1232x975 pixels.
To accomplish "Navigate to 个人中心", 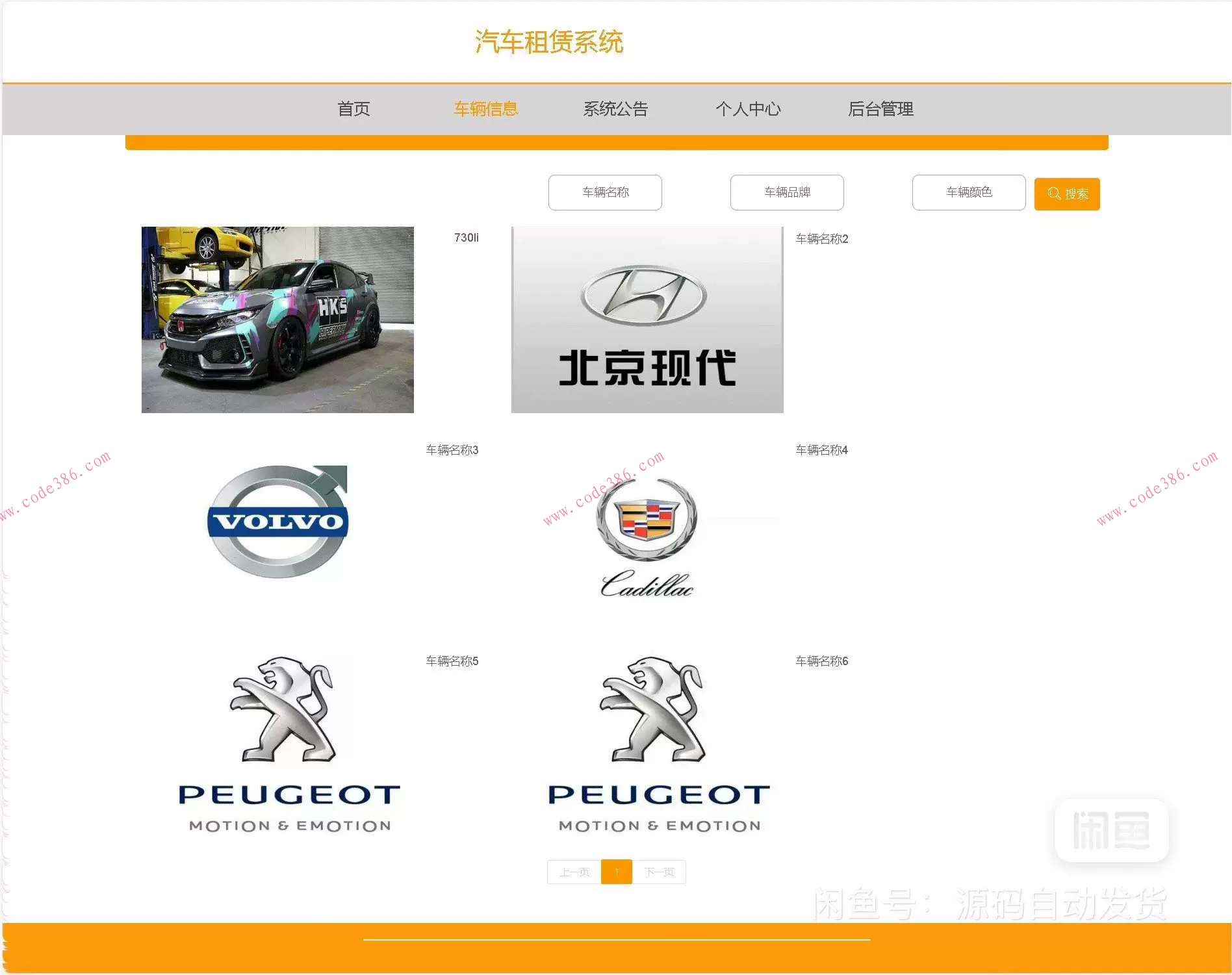I will [749, 109].
